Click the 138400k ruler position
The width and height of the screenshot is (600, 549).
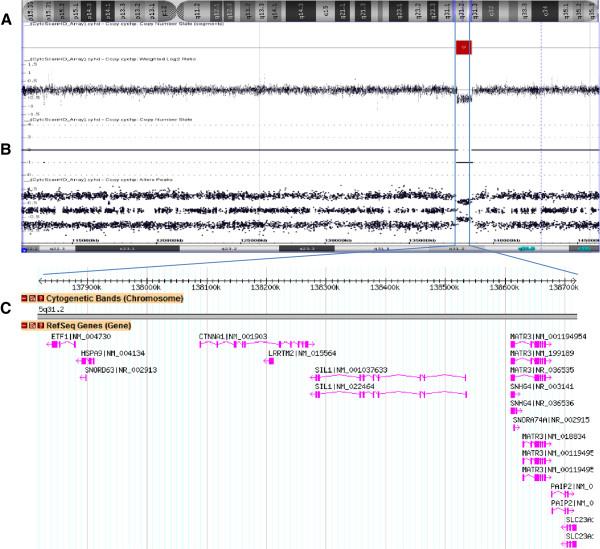point(385,287)
